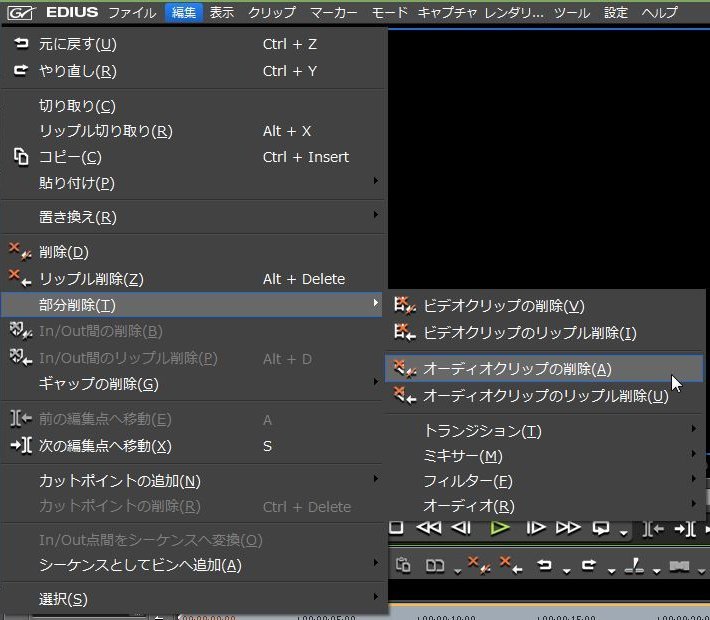
Task: Select 切り取り(C) menu entry
Action: click(194, 106)
